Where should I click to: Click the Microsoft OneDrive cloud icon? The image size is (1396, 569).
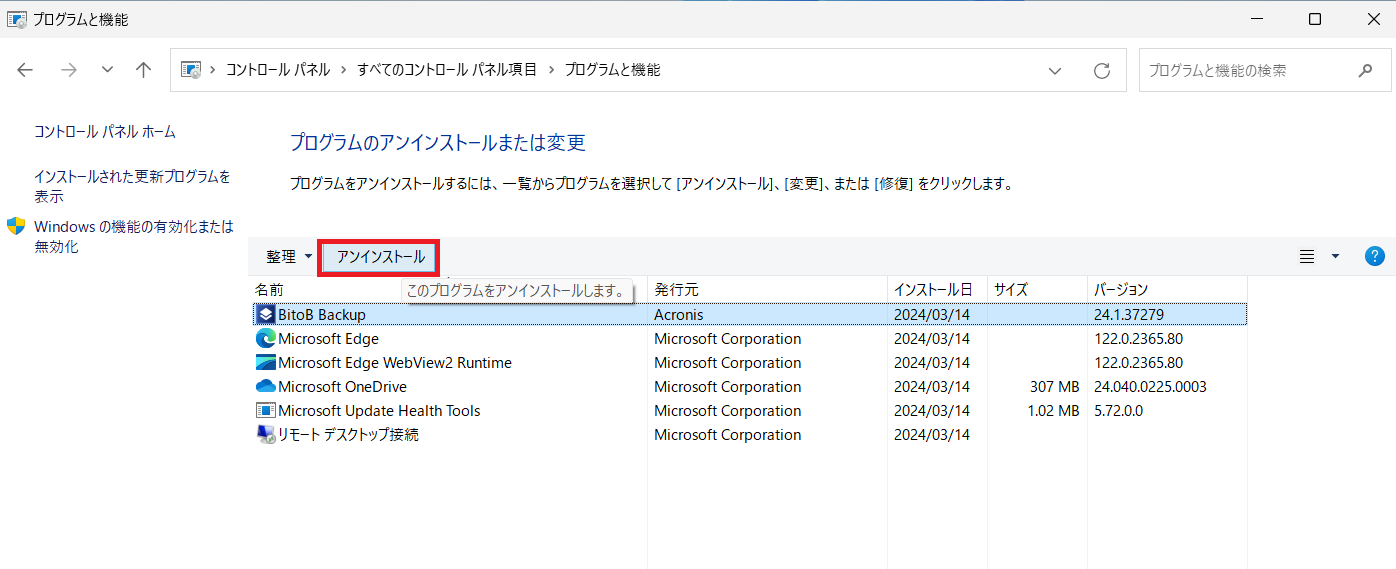(266, 387)
